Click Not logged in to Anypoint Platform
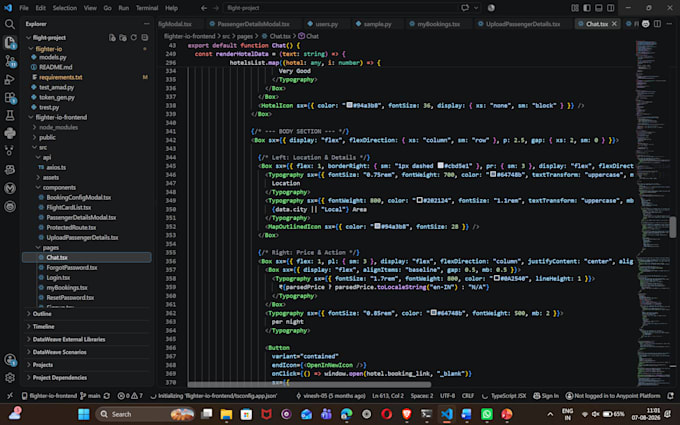Viewport: 680px width, 425px height. click(x=613, y=396)
